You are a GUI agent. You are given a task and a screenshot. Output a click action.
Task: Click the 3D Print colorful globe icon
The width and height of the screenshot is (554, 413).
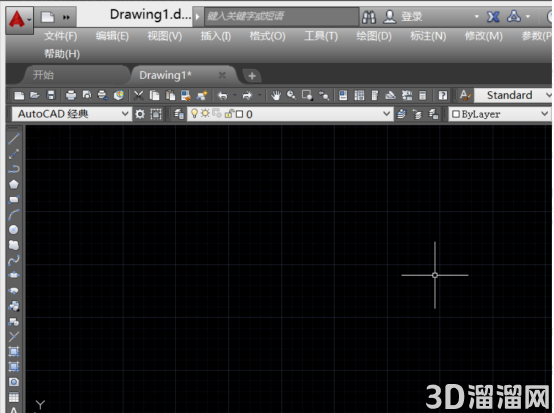pos(119,95)
